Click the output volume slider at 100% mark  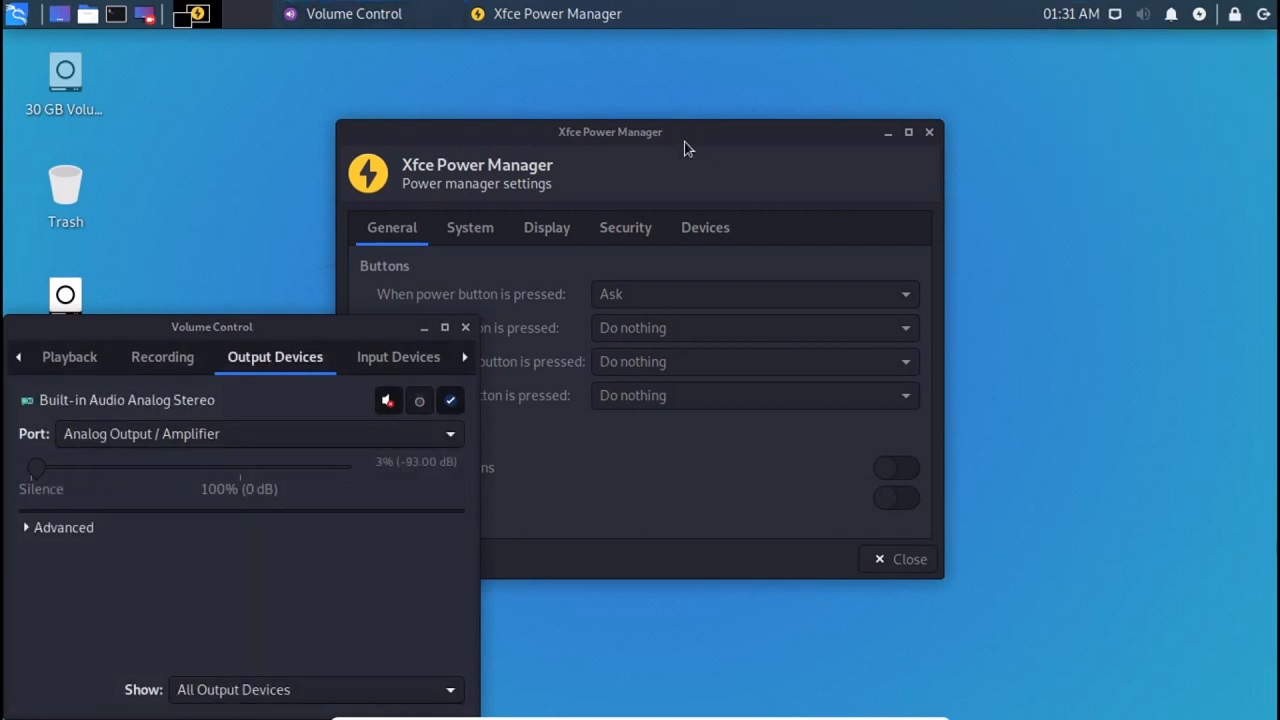tap(240, 467)
